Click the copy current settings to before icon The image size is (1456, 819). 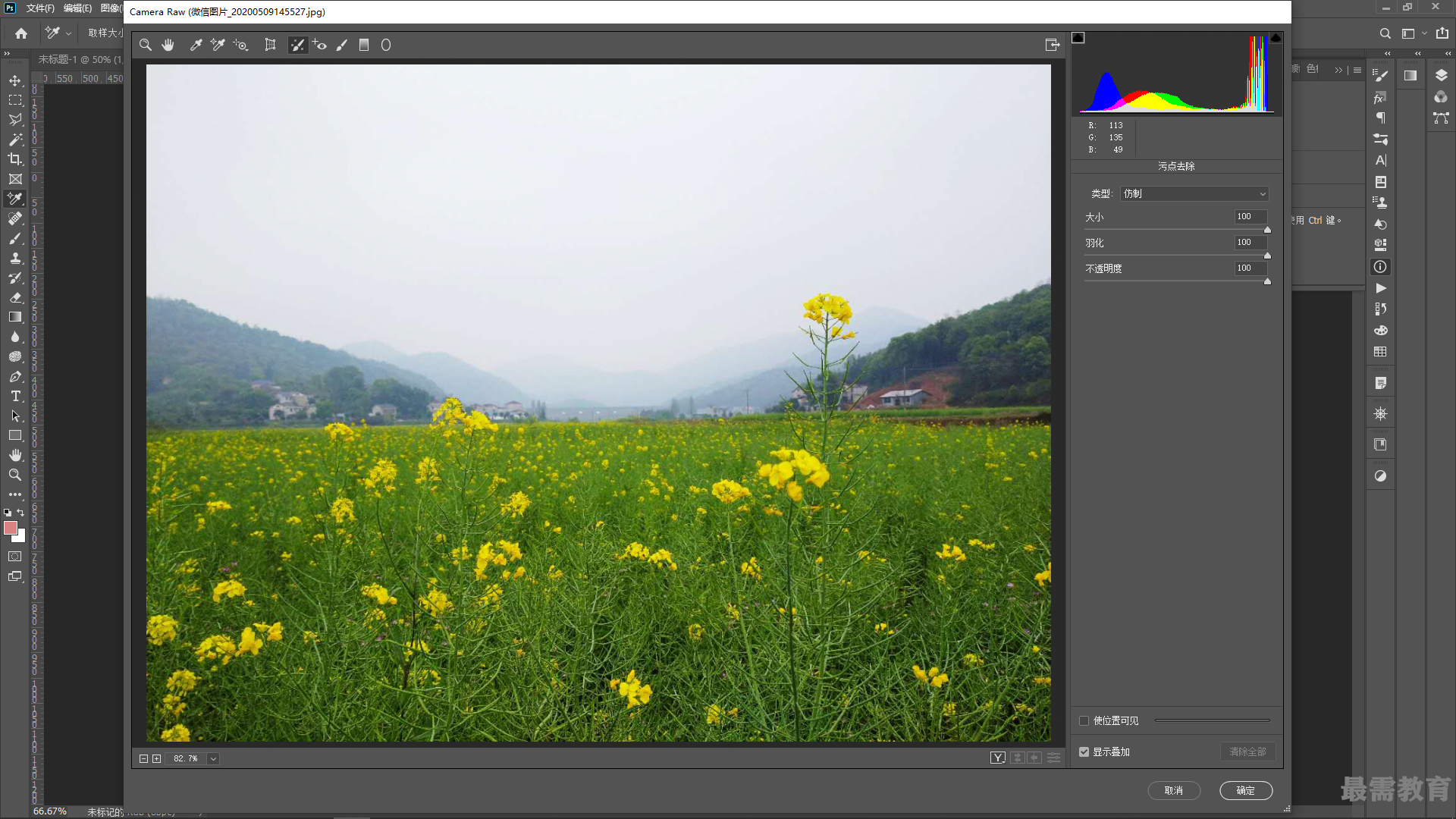[x=1034, y=758]
